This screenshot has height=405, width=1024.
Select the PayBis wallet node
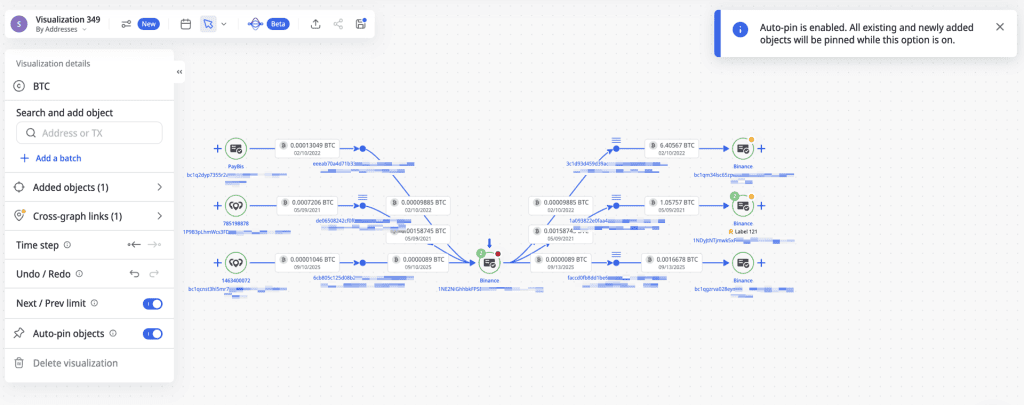236,149
